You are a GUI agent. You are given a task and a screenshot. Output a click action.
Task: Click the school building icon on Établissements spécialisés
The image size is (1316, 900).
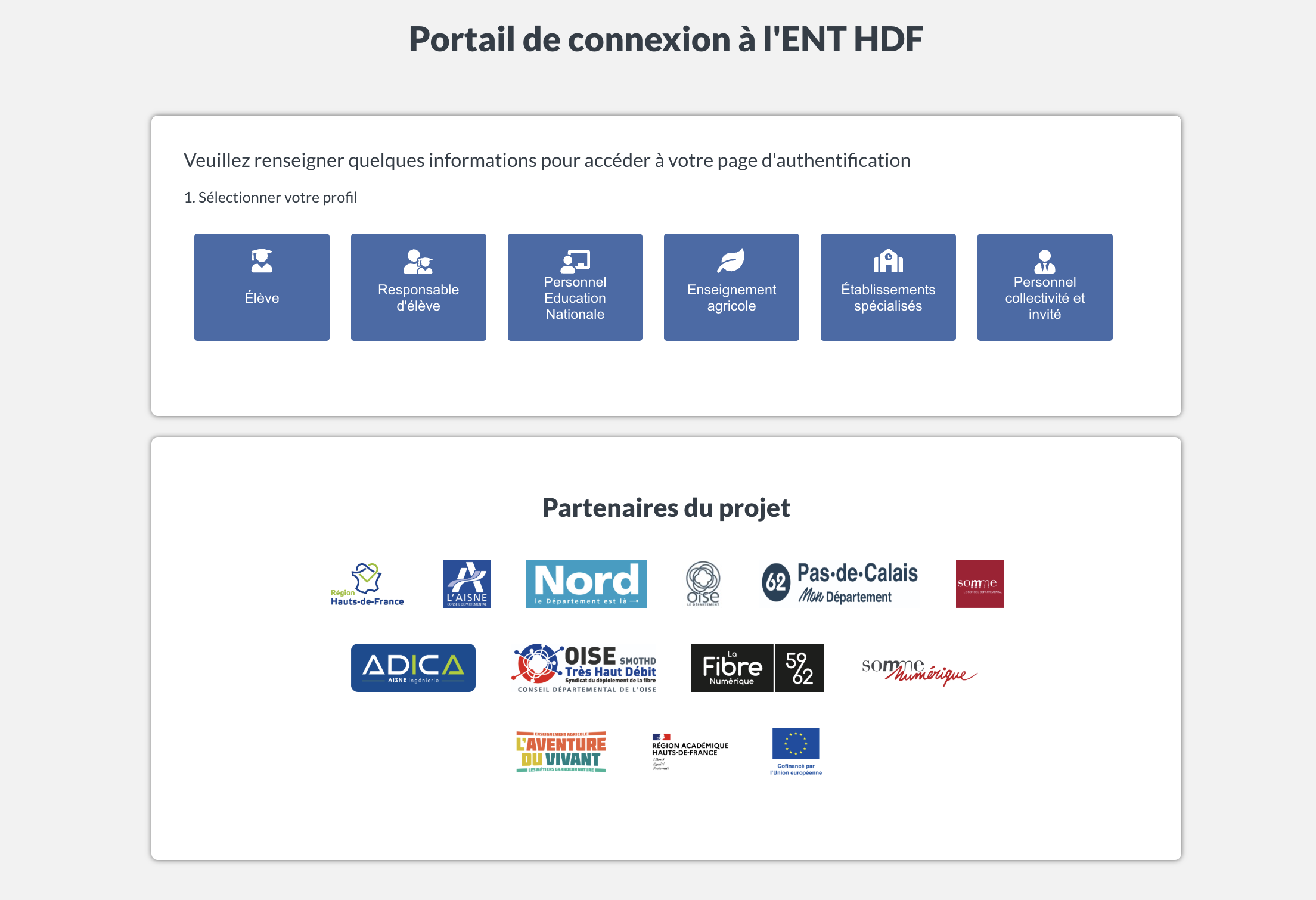click(x=888, y=260)
